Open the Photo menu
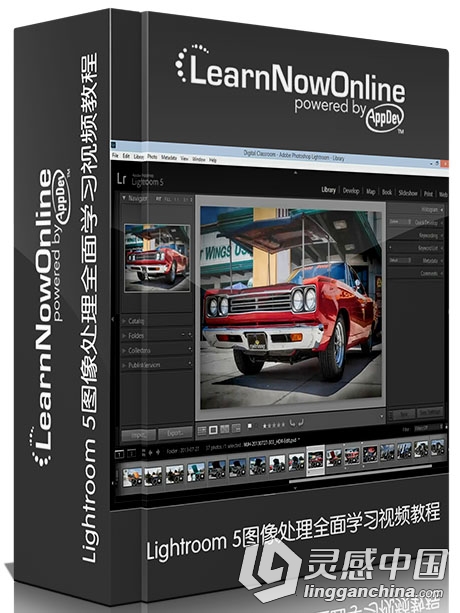The width and height of the screenshot is (460, 613). (152, 157)
